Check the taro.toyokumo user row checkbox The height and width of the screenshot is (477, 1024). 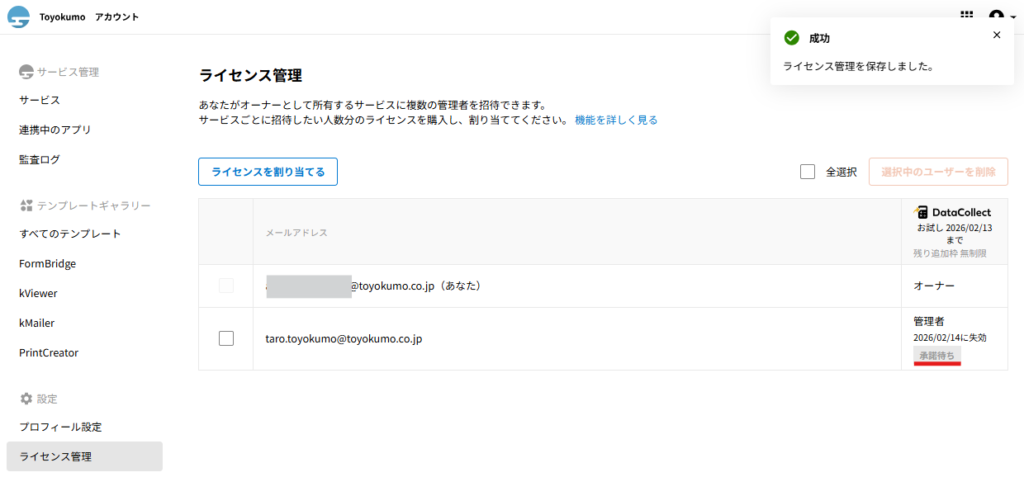(x=226, y=339)
